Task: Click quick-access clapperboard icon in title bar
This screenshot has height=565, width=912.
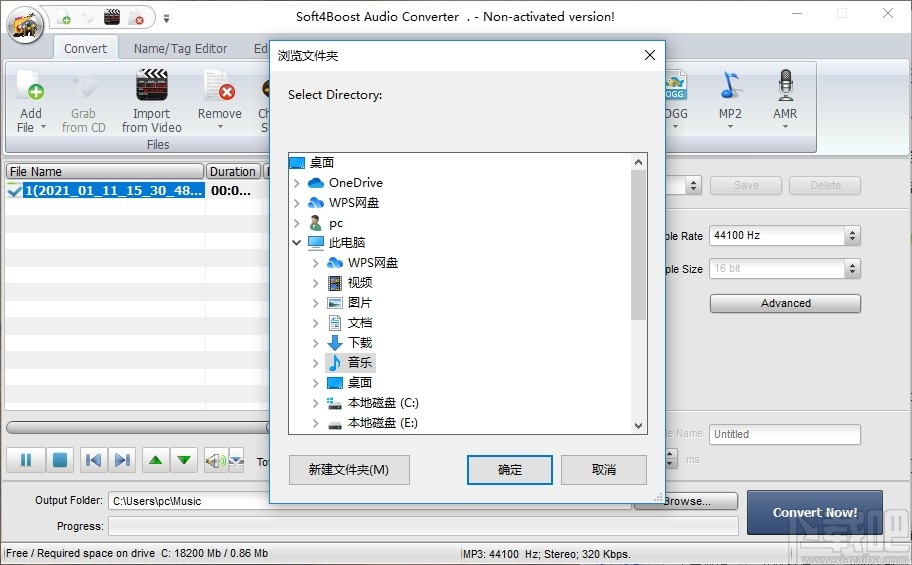Action: point(112,17)
